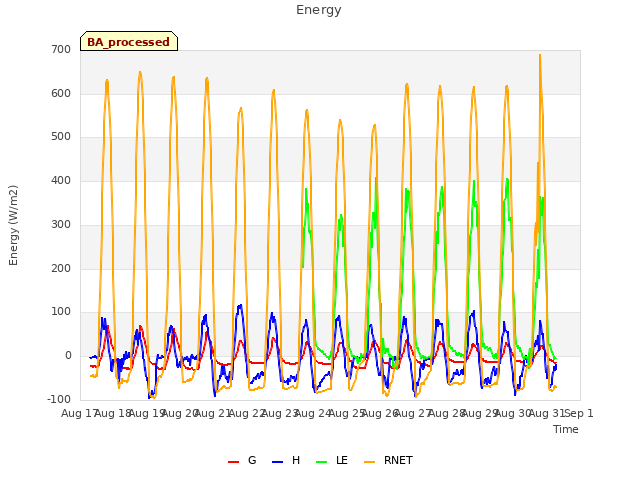Viewport: 640px width, 480px height.
Task: Toggle the H series legend entry
Action: 286,461
